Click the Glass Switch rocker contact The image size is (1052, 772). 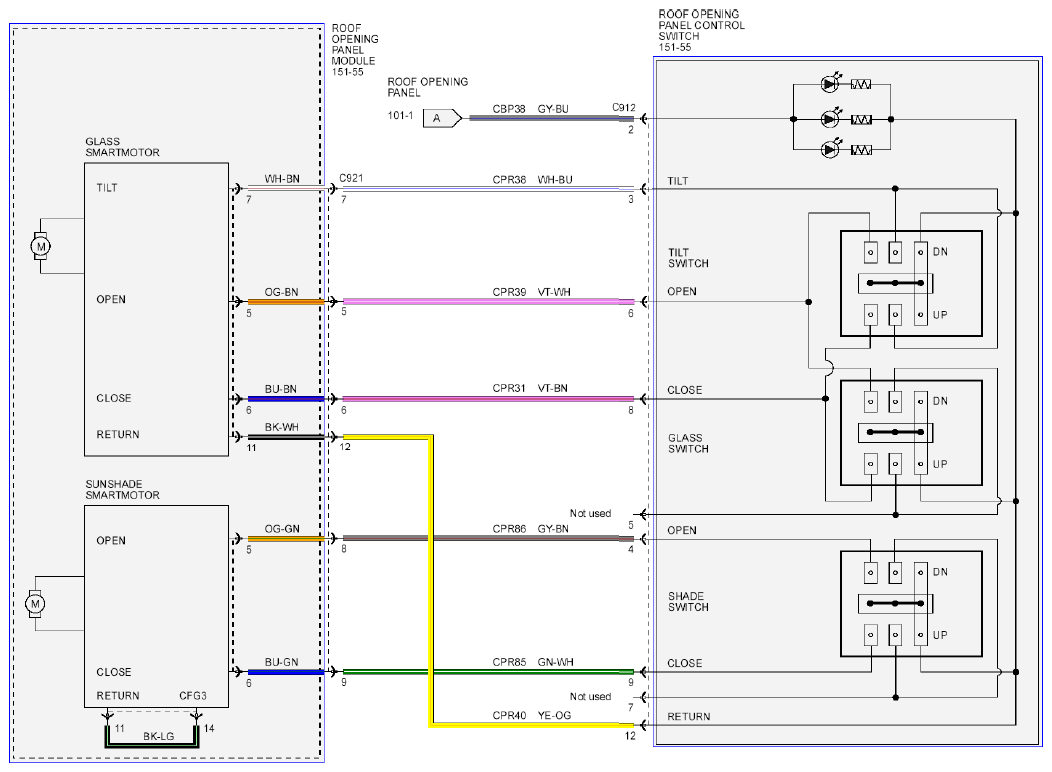pos(895,432)
